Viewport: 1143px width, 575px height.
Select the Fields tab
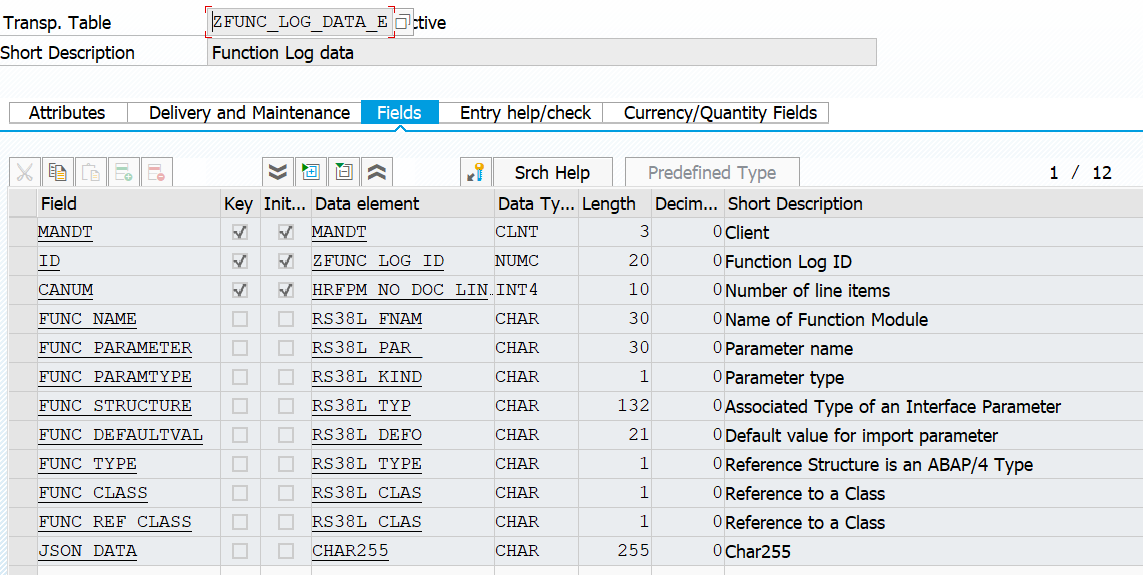[x=399, y=113]
